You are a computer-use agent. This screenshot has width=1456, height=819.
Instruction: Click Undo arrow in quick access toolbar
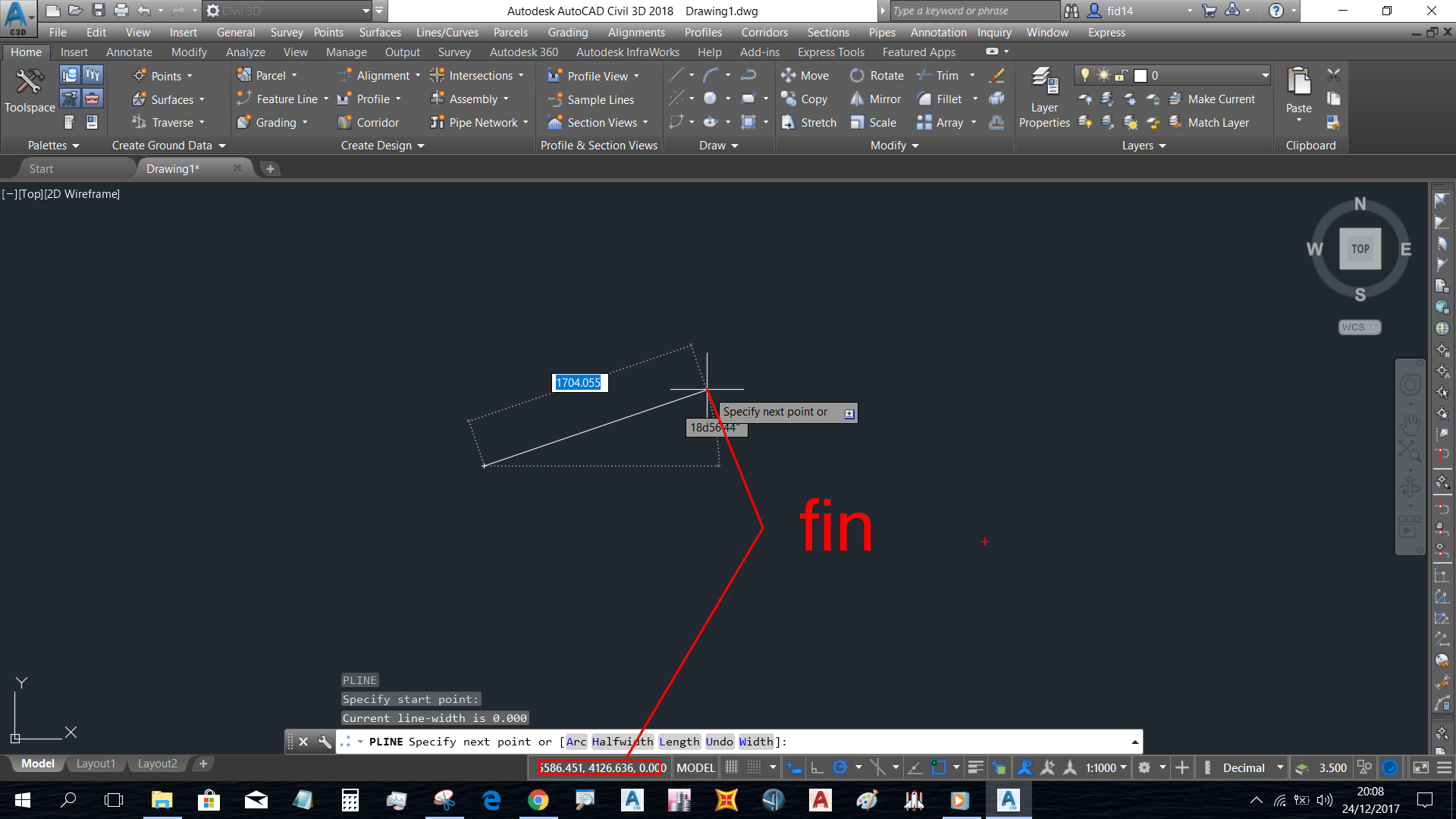pyautogui.click(x=144, y=11)
